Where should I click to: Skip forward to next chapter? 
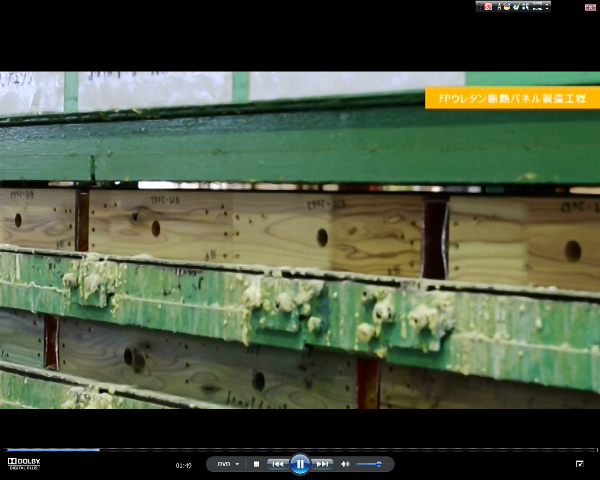click(x=323, y=464)
